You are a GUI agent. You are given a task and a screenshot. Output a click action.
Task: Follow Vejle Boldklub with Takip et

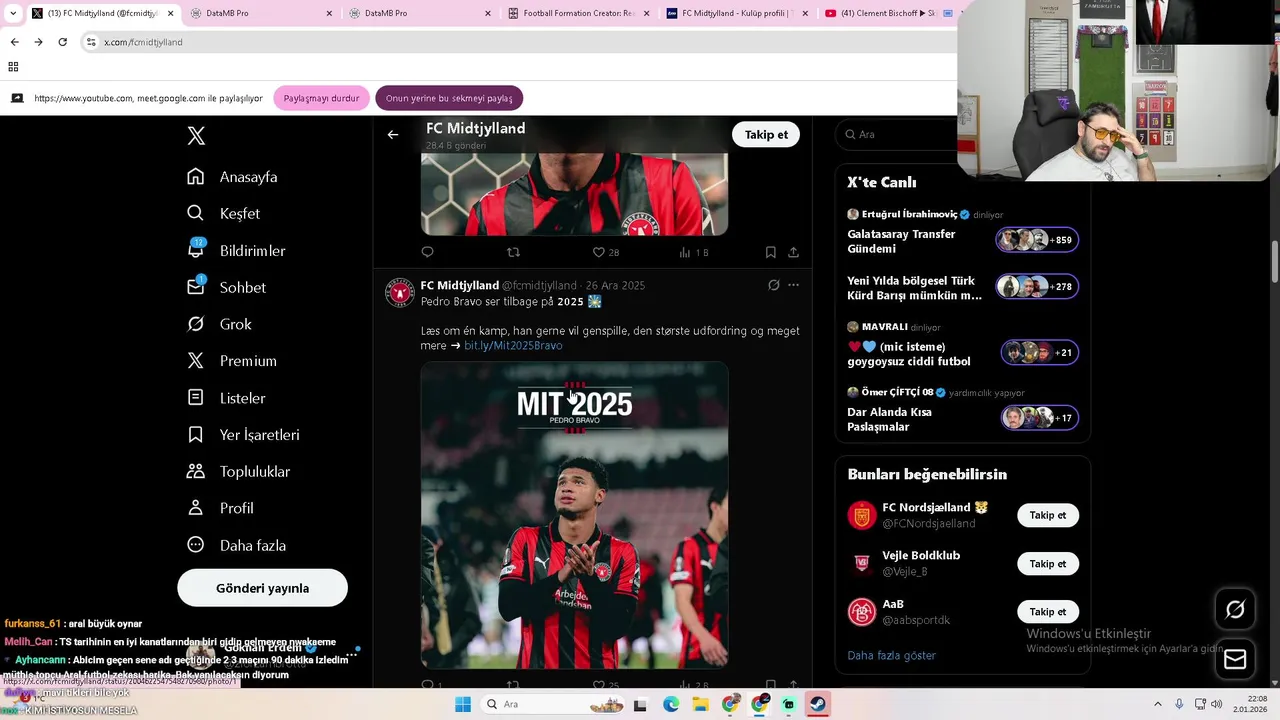coord(1048,563)
